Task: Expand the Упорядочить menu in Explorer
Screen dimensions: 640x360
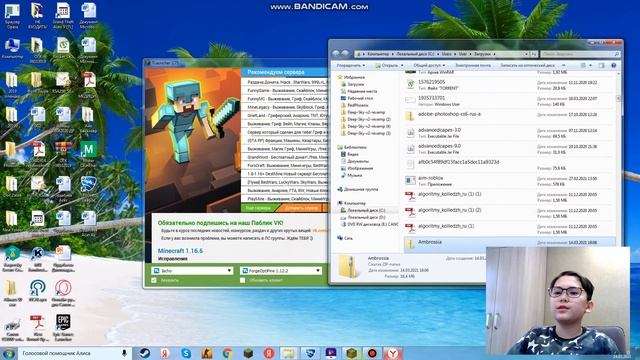Action: pyautogui.click(x=351, y=65)
